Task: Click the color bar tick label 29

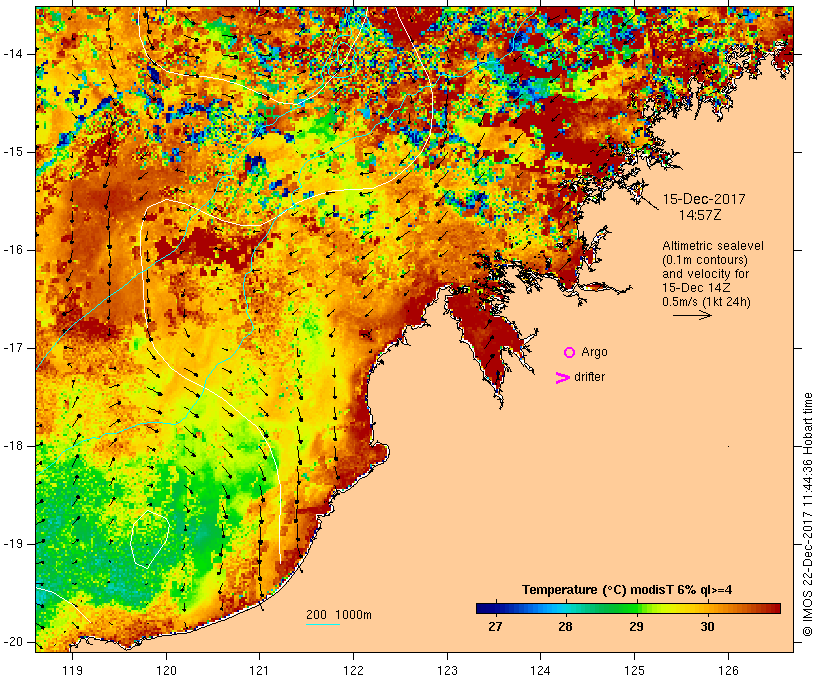Action: pos(636,627)
